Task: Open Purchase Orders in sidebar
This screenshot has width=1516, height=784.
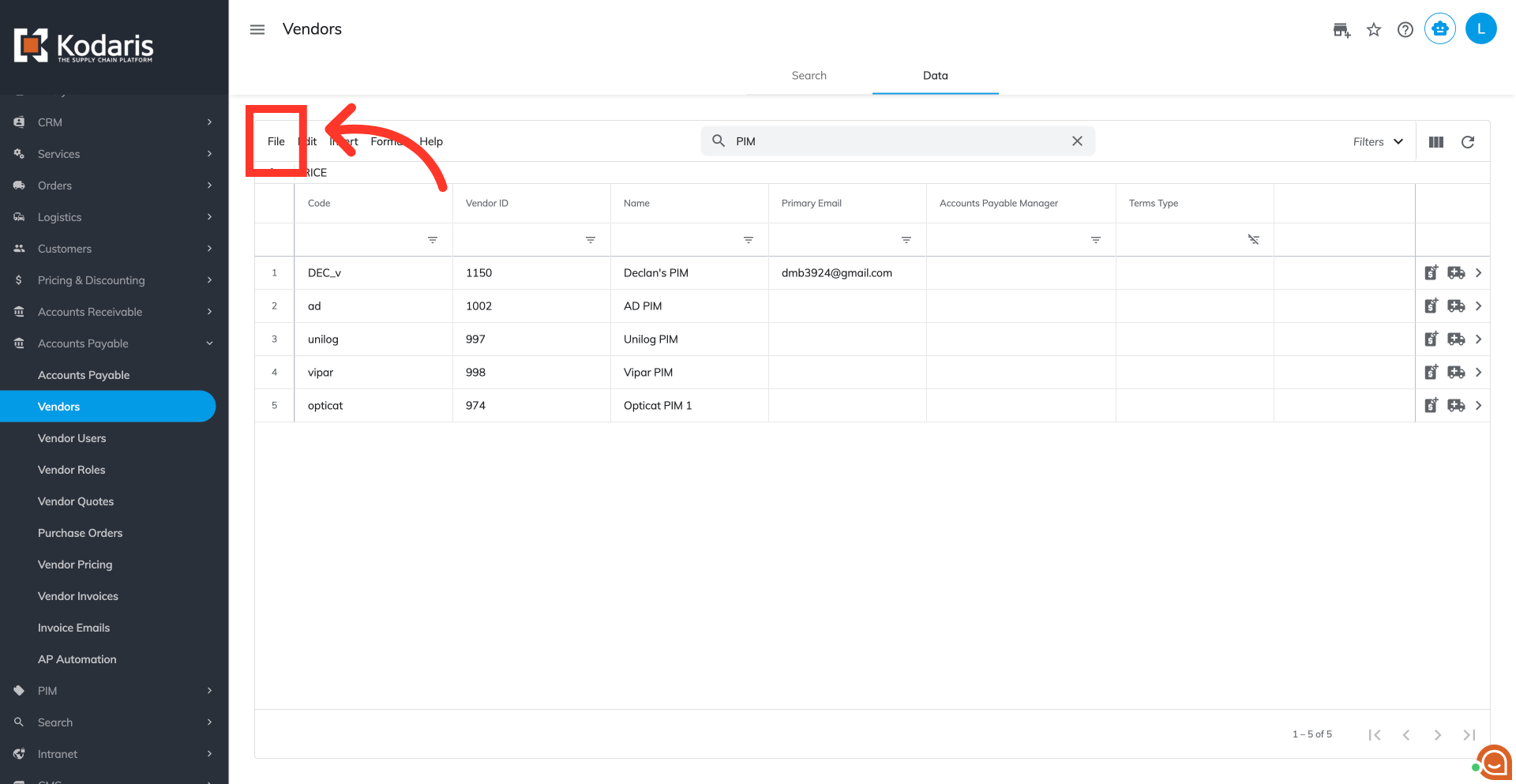Action: [x=81, y=533]
